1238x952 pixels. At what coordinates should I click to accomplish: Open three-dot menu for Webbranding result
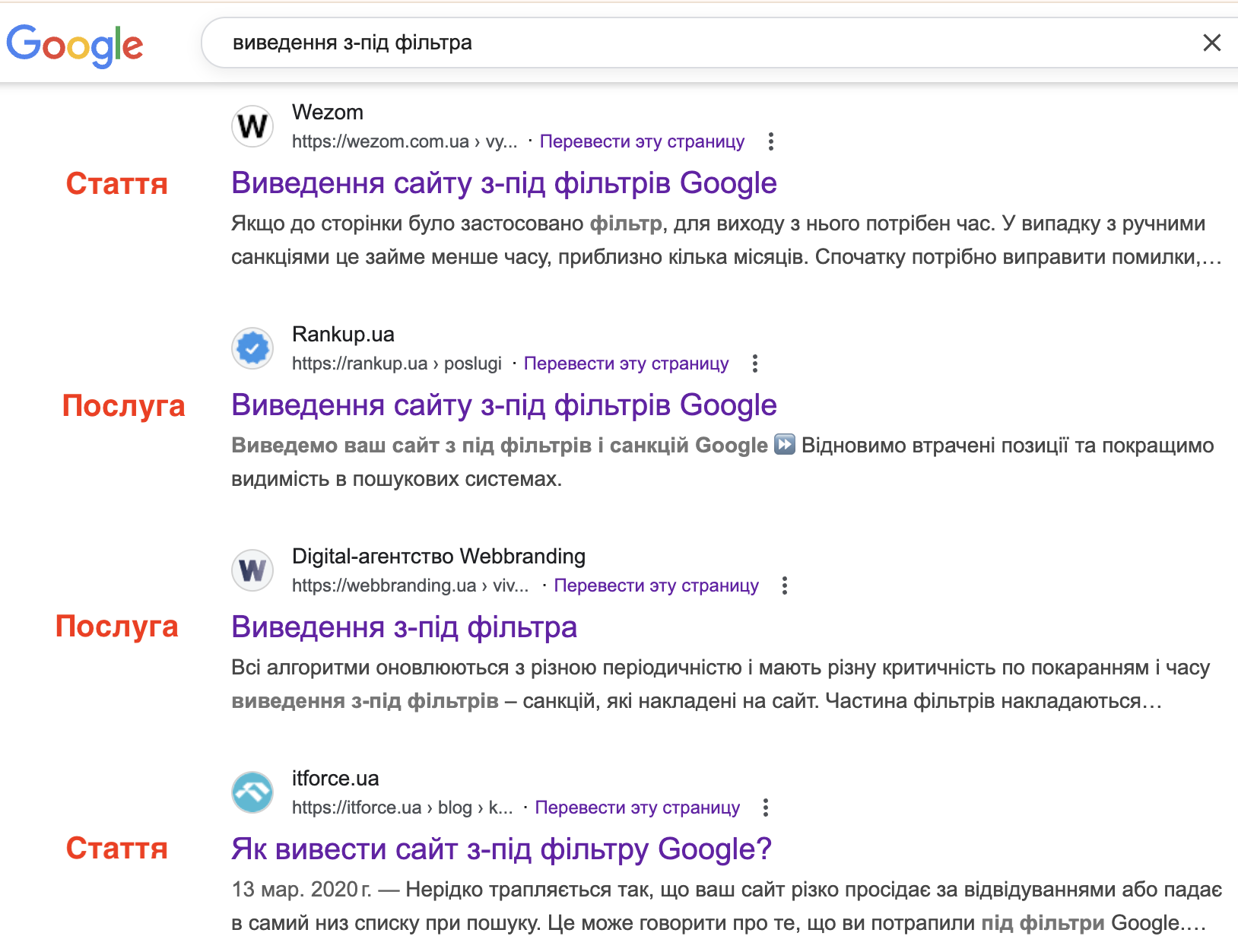click(x=784, y=585)
